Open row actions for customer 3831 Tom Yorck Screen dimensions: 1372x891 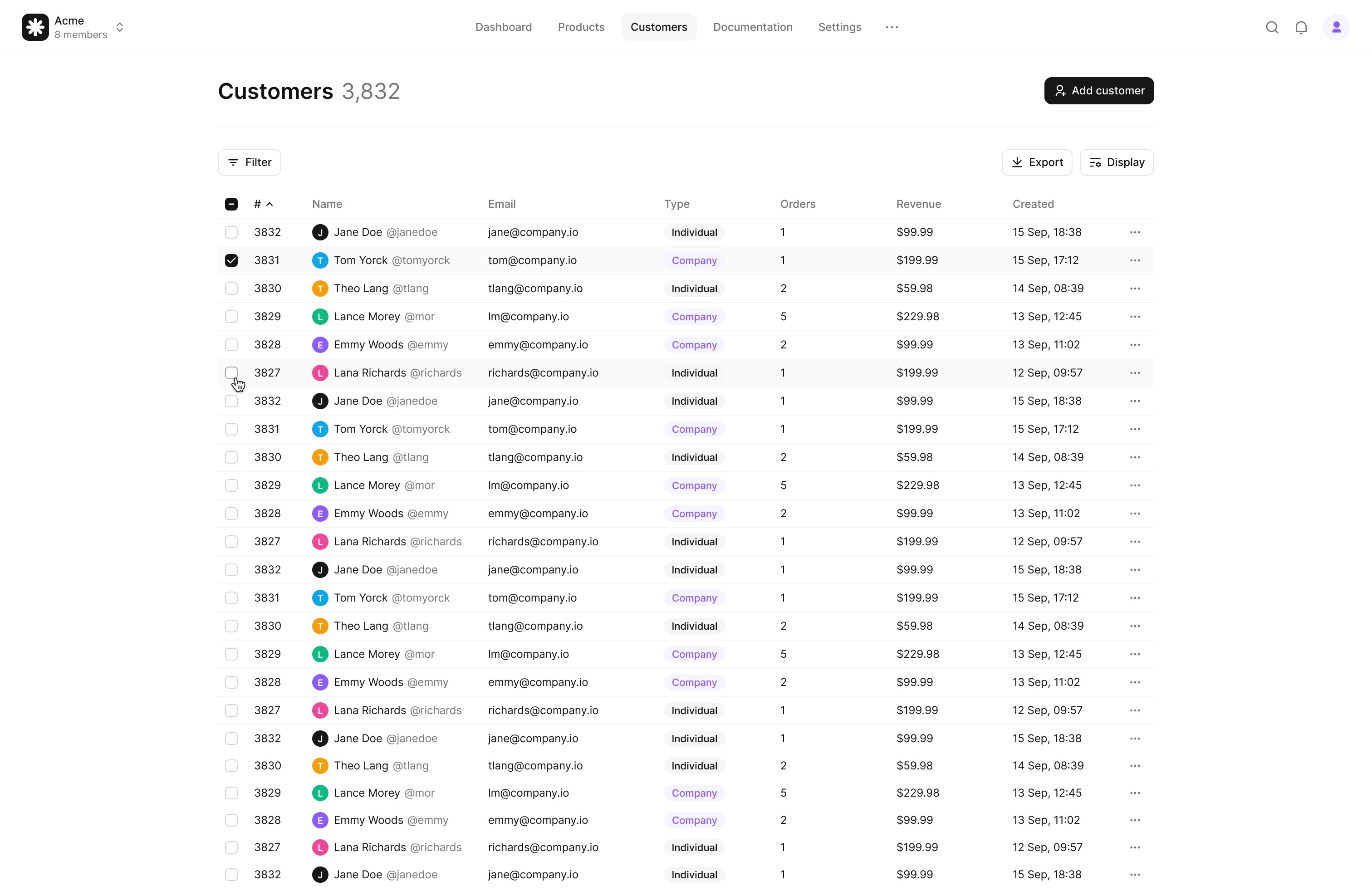(1135, 260)
